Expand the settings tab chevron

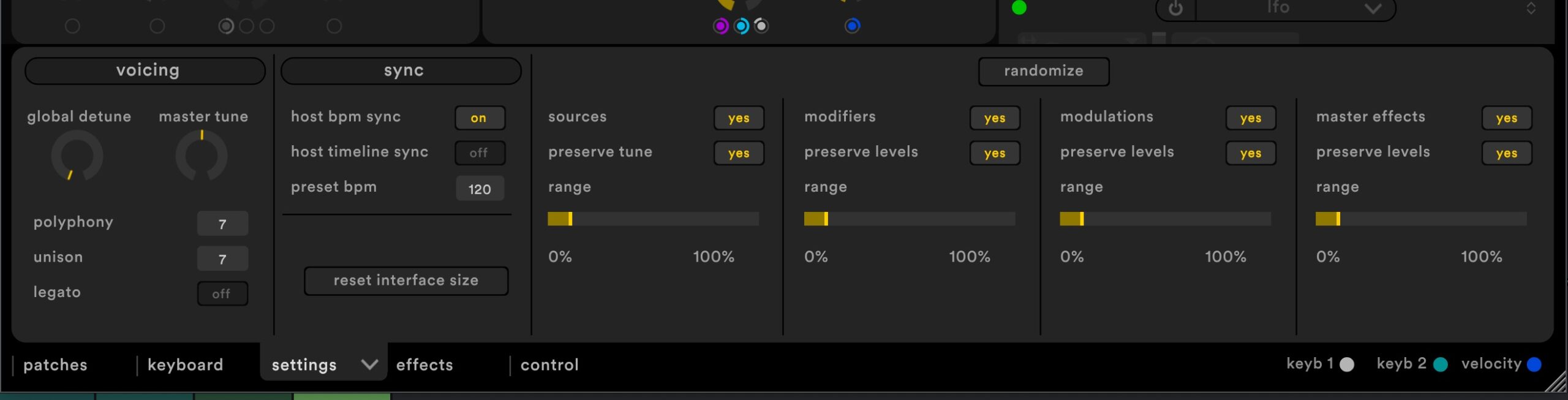(x=369, y=364)
